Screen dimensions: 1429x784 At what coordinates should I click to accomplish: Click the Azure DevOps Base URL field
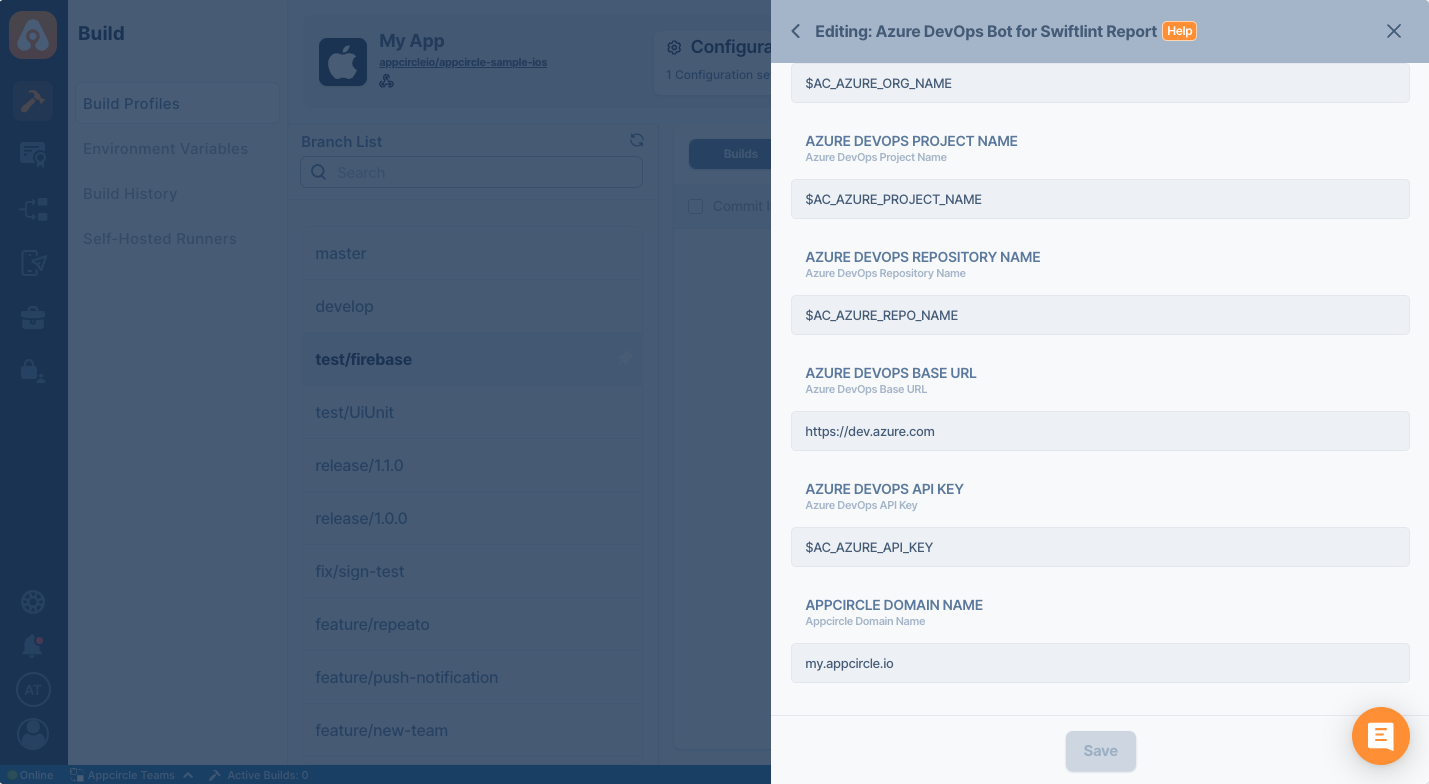tap(1100, 431)
